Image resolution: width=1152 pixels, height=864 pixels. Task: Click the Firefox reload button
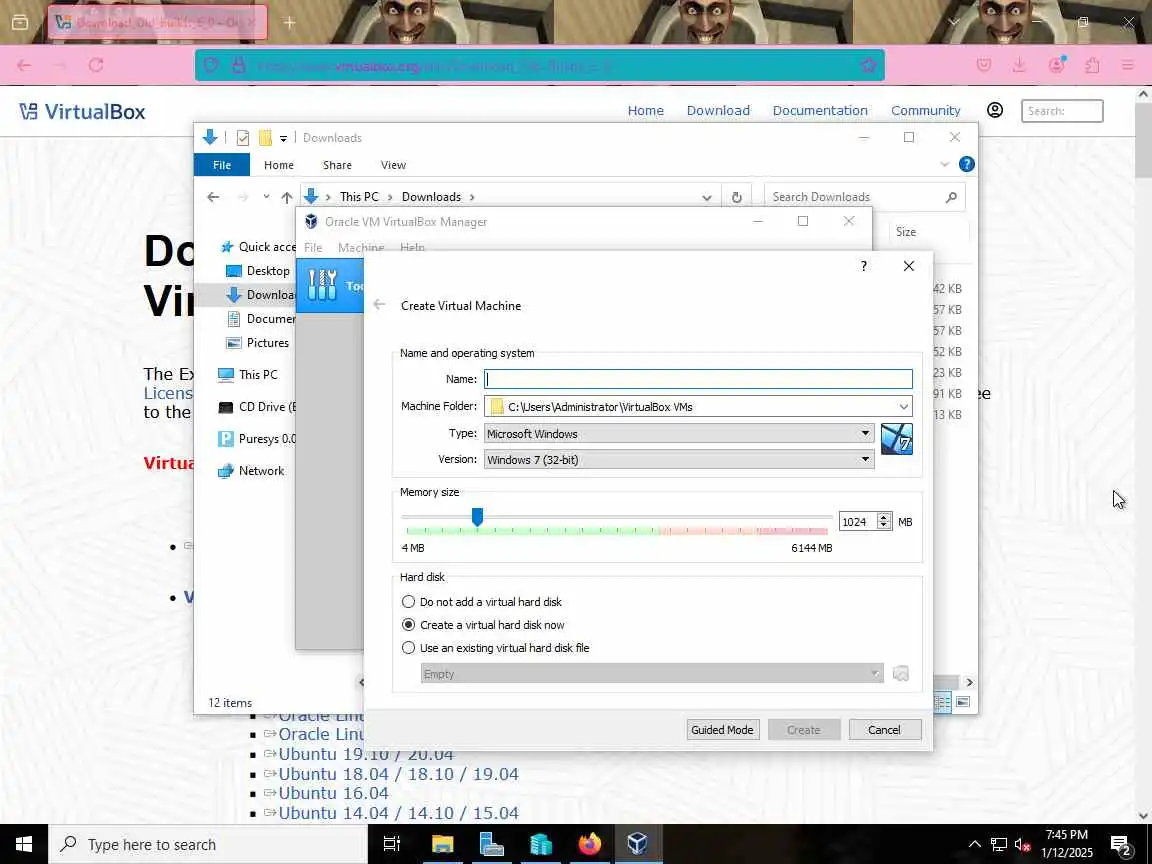pos(96,65)
